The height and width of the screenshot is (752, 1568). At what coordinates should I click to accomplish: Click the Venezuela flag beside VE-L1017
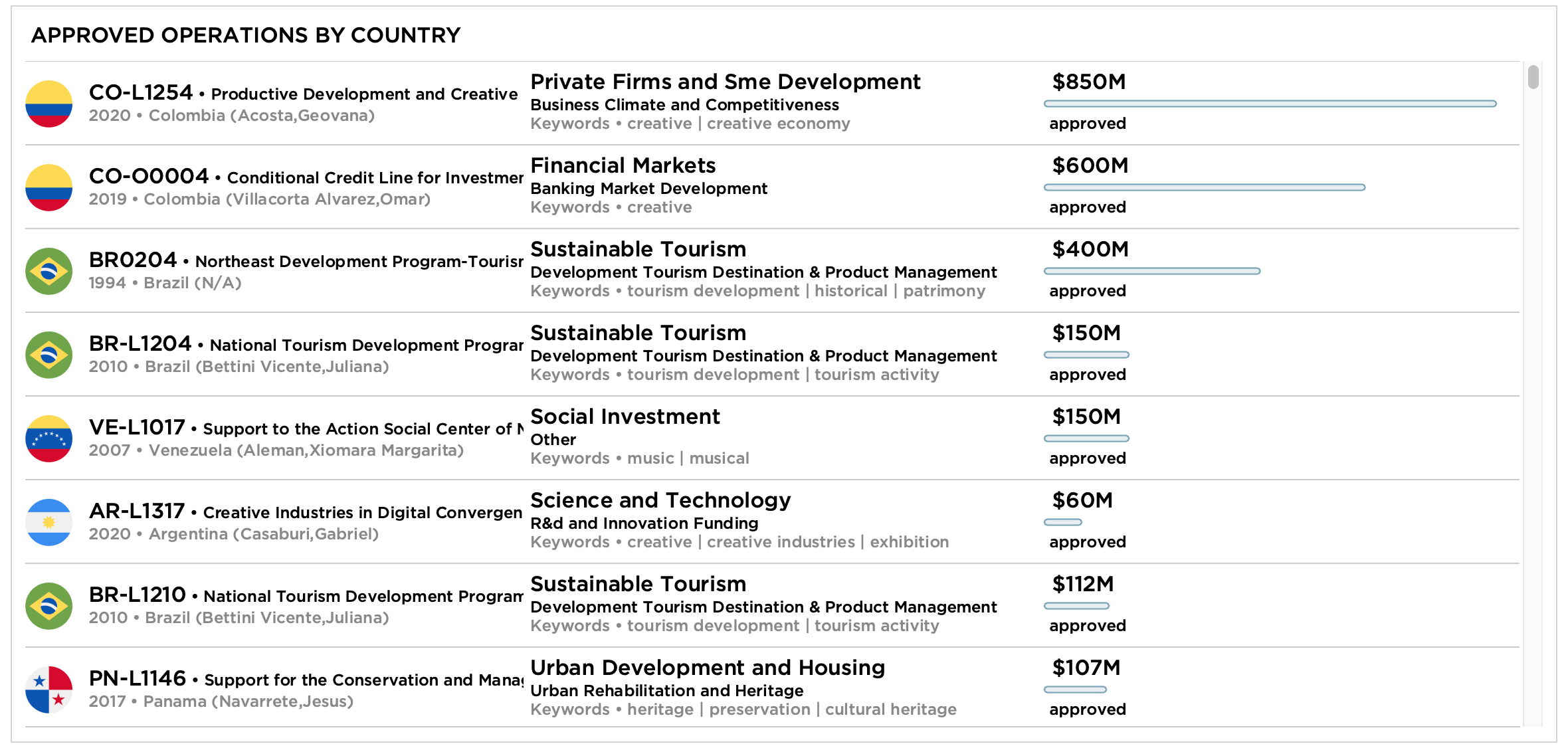click(x=49, y=438)
